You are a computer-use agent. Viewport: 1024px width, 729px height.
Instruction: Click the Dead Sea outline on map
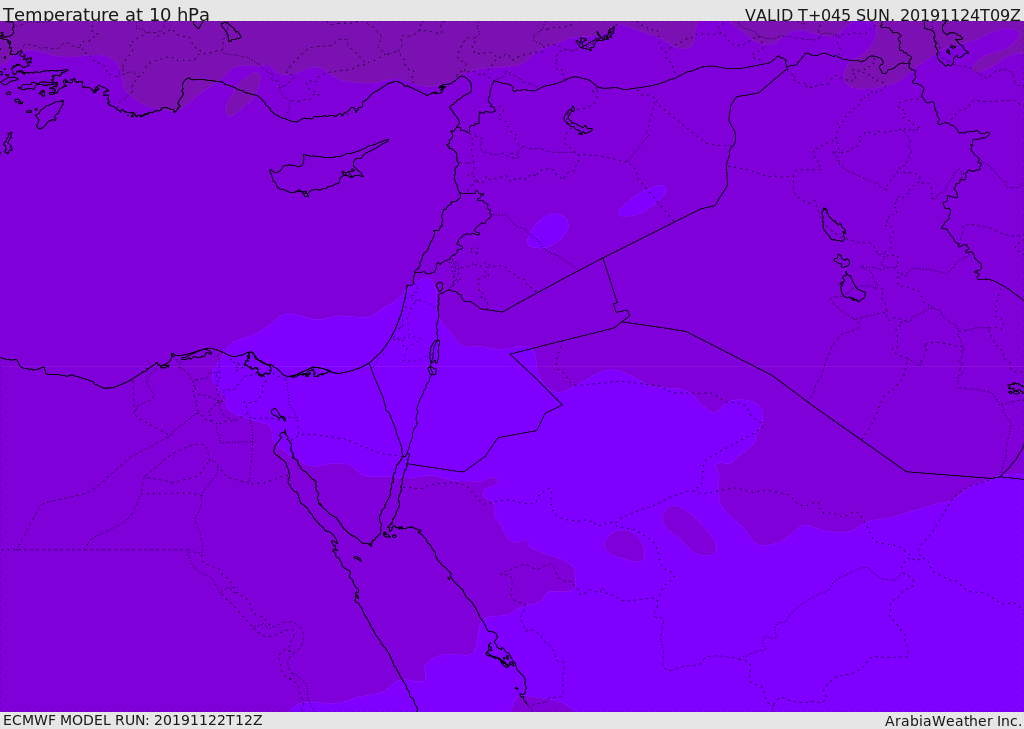tap(434, 356)
